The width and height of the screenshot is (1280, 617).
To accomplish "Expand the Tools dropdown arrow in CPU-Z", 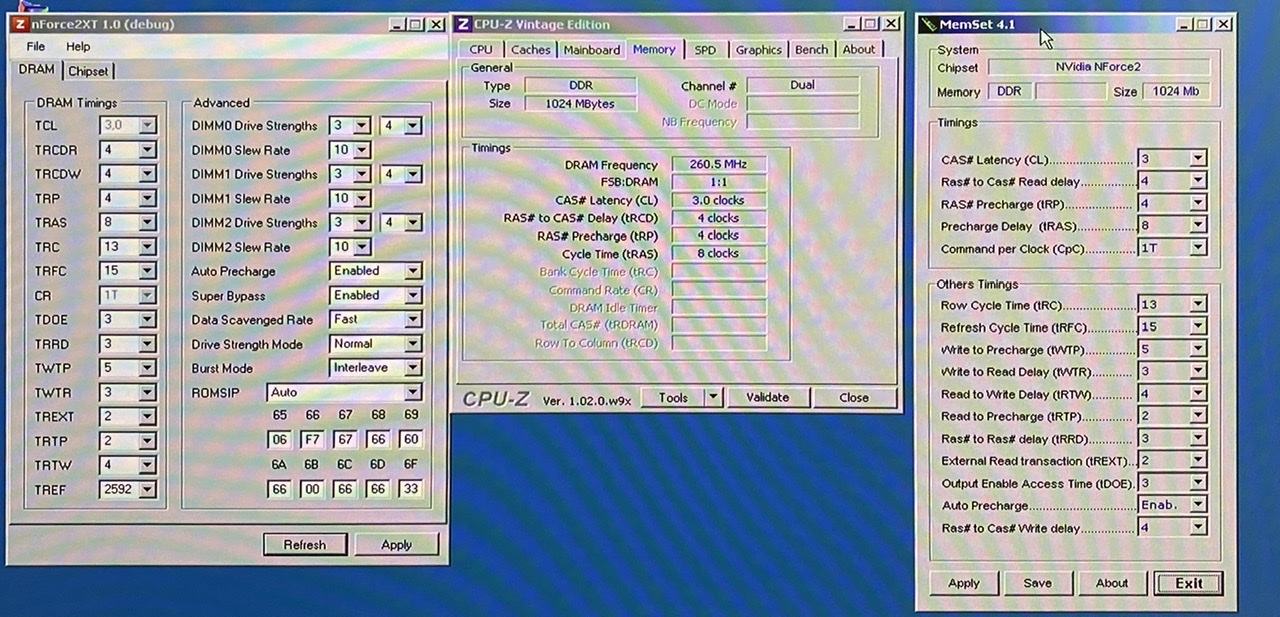I will [713, 397].
